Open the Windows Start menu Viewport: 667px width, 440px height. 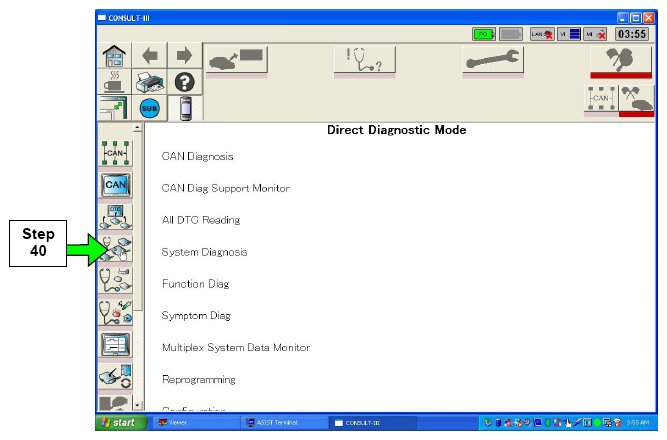coord(119,423)
